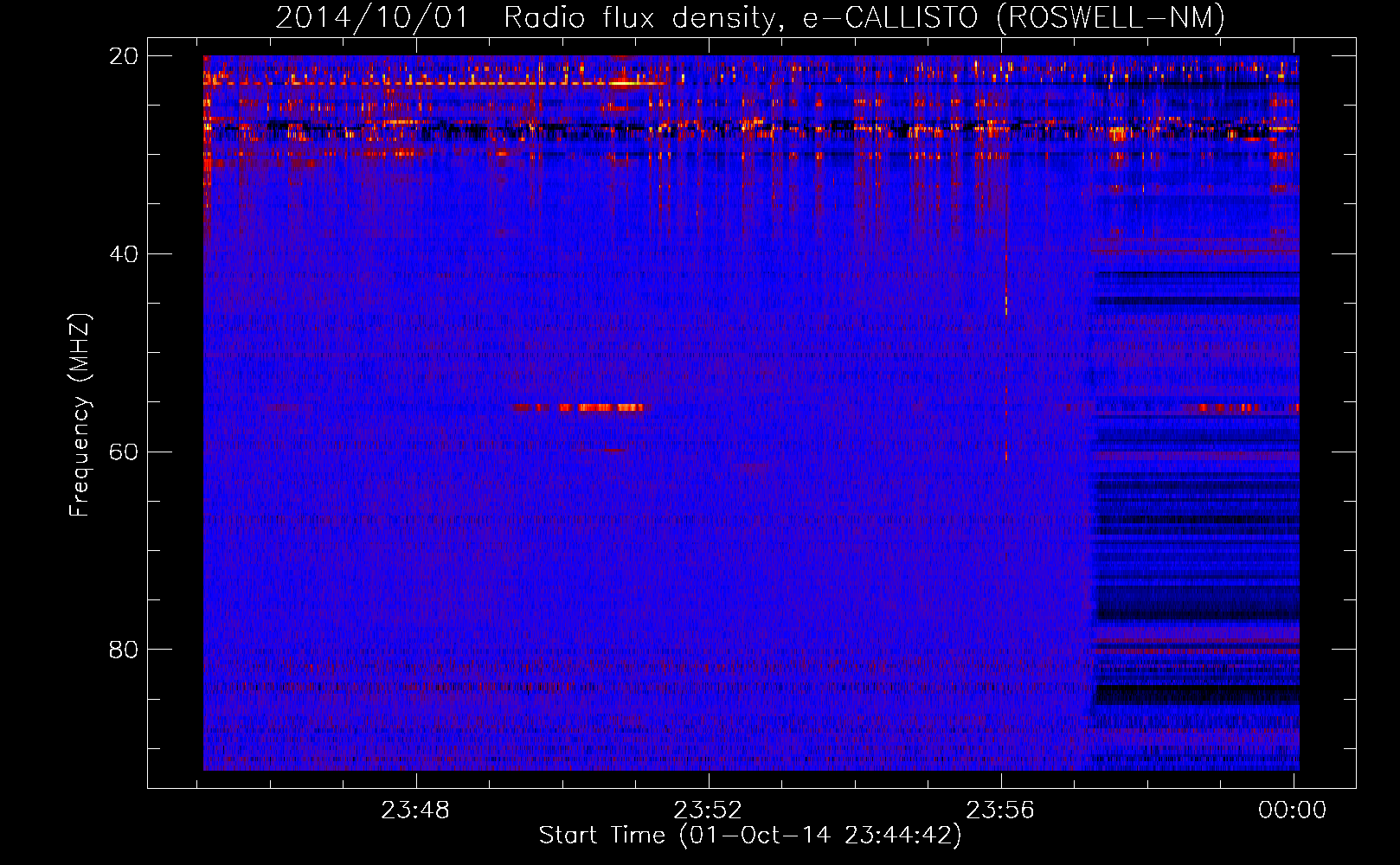Click the red emission streak near 55 MHz before 00:00

1240,407
